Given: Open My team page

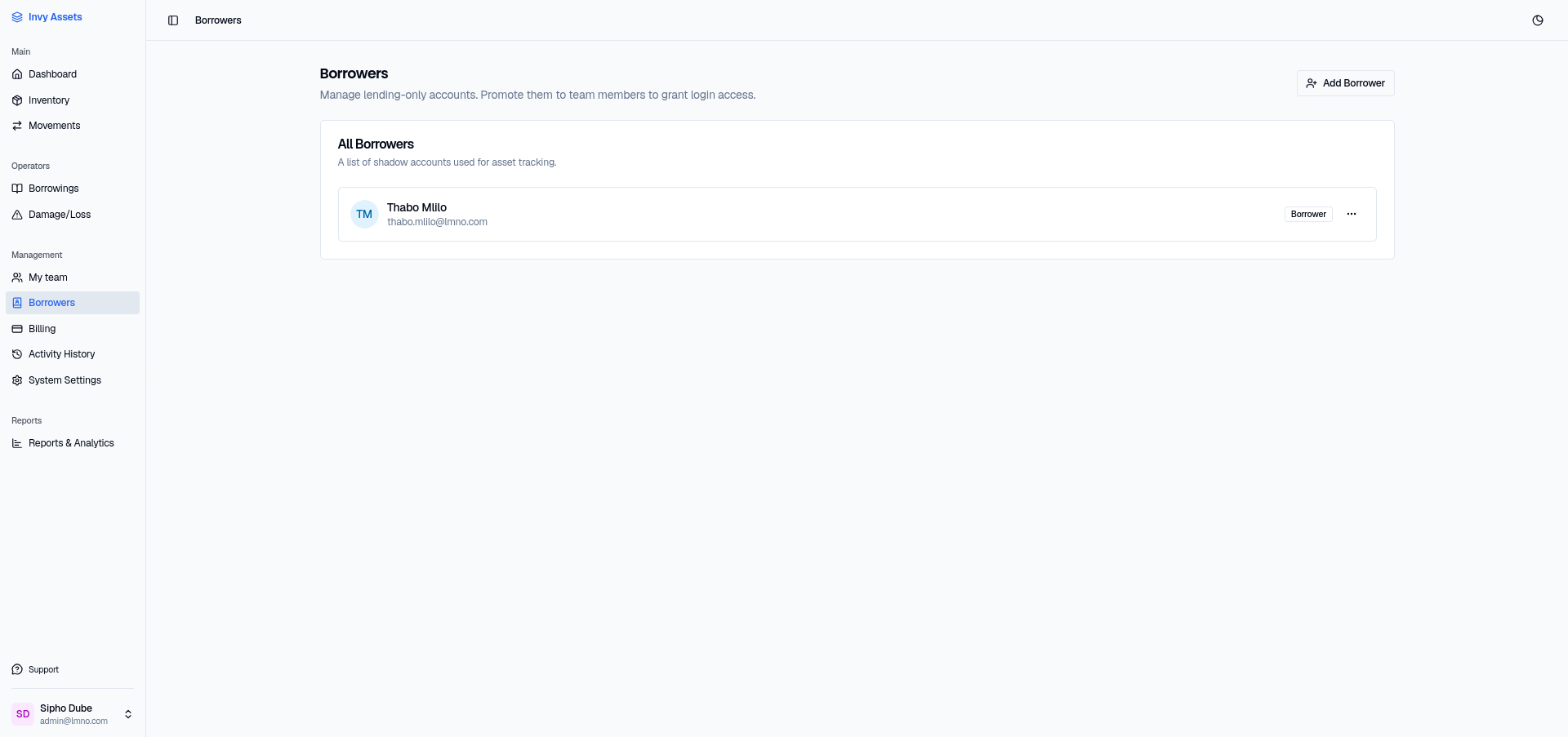Looking at the screenshot, I should coord(73,277).
